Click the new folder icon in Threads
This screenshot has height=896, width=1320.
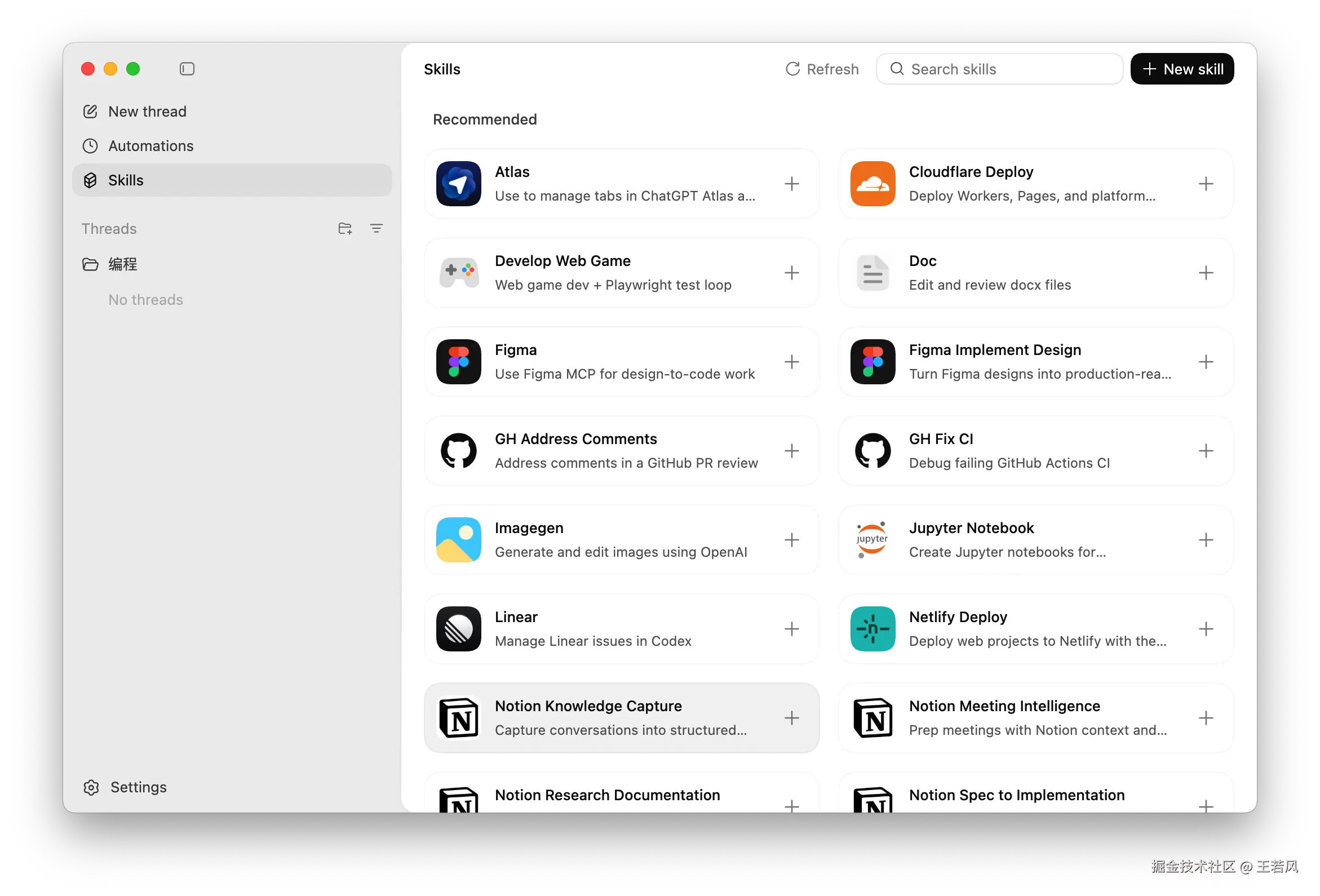(345, 228)
